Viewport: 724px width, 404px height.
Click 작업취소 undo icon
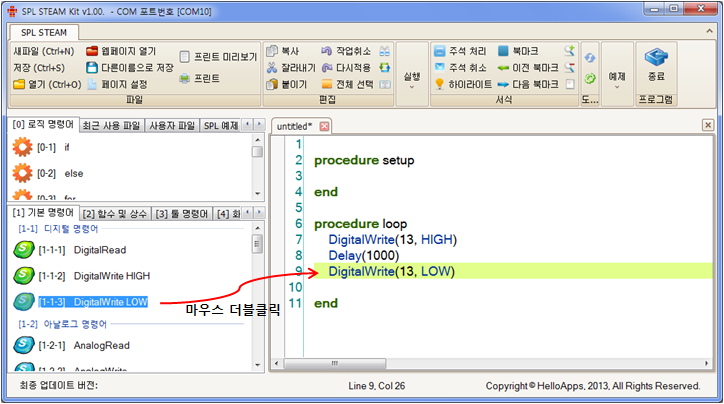pyautogui.click(x=326, y=51)
